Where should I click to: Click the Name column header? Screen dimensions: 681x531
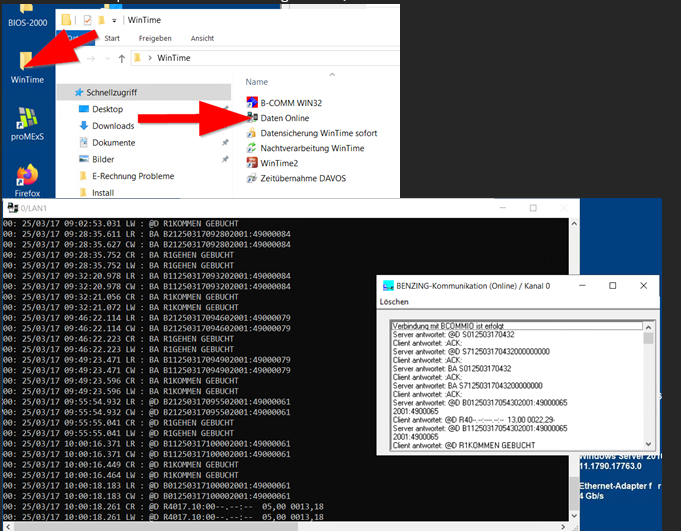(x=257, y=82)
